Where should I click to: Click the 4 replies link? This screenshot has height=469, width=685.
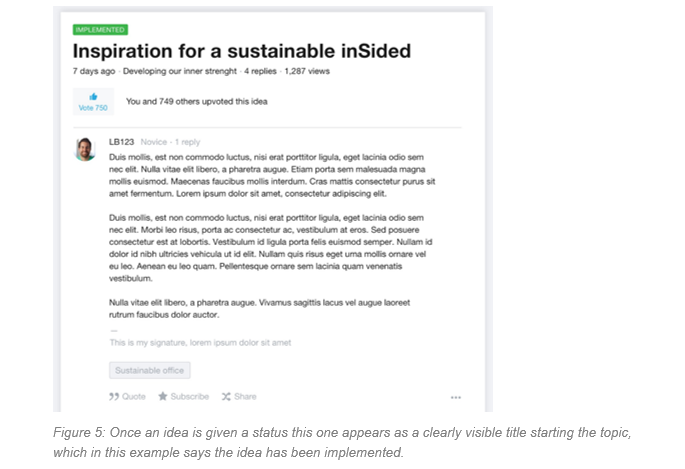point(260,71)
